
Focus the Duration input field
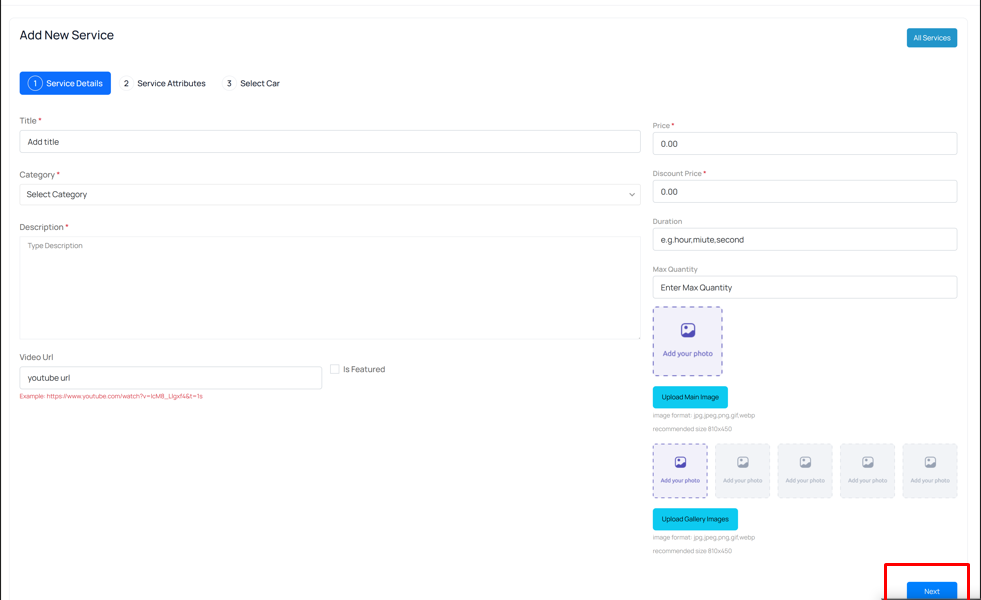(x=805, y=240)
